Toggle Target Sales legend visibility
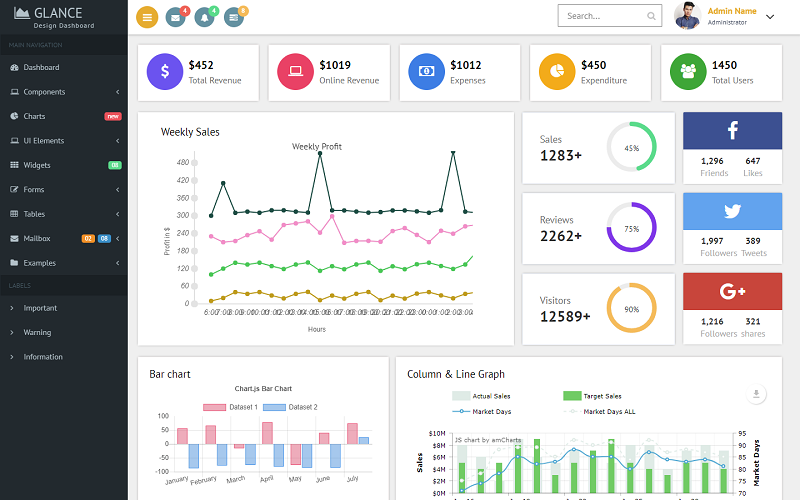 [x=592, y=396]
